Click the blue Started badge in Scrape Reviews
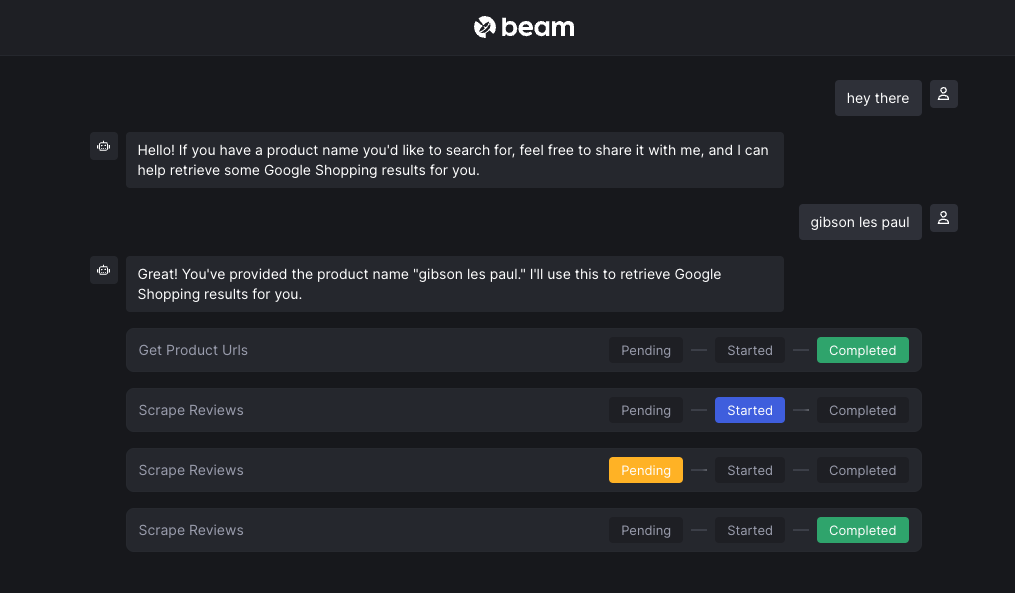Viewport: 1015px width, 593px height. pos(750,410)
